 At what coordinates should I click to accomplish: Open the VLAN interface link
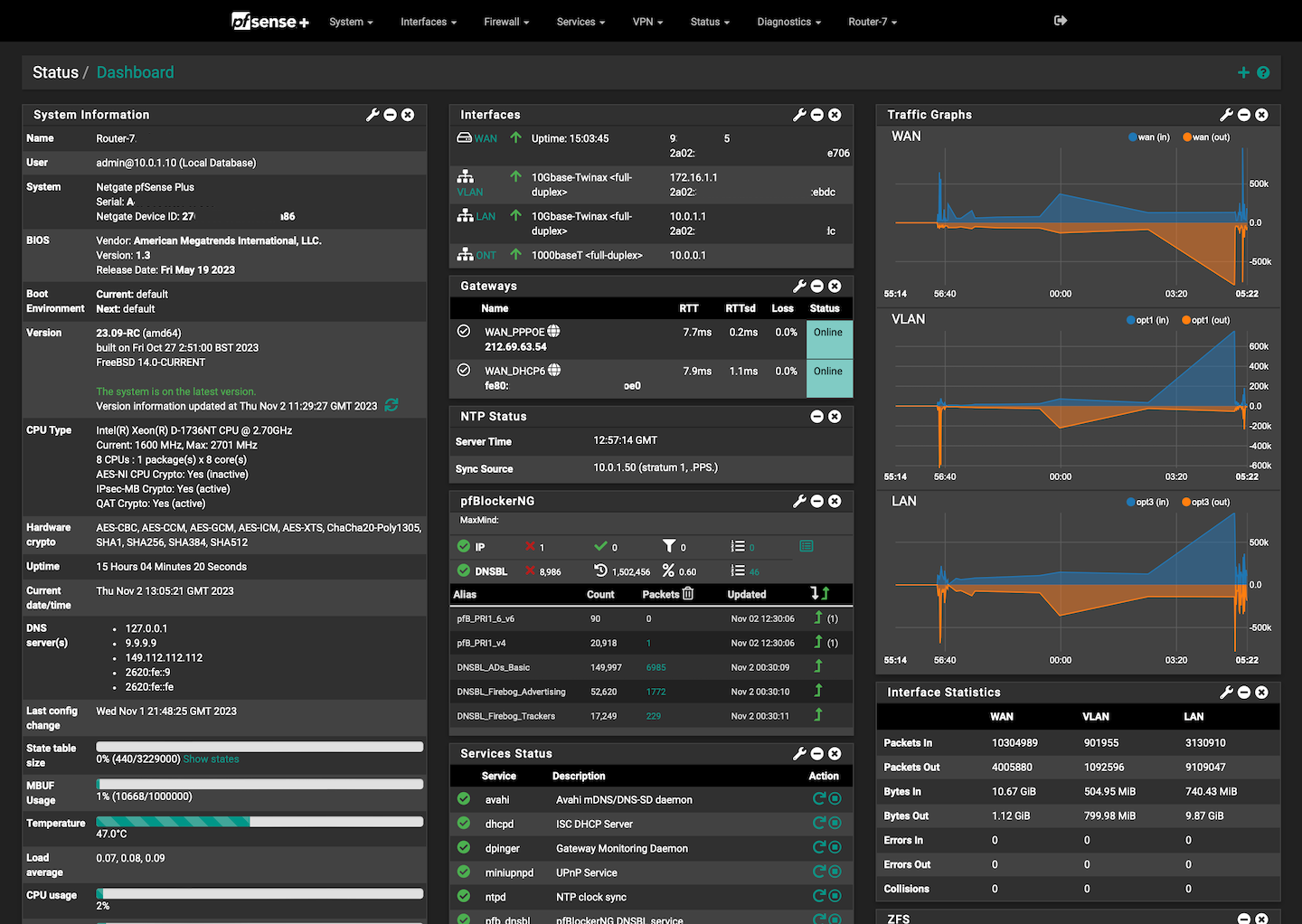(x=470, y=192)
